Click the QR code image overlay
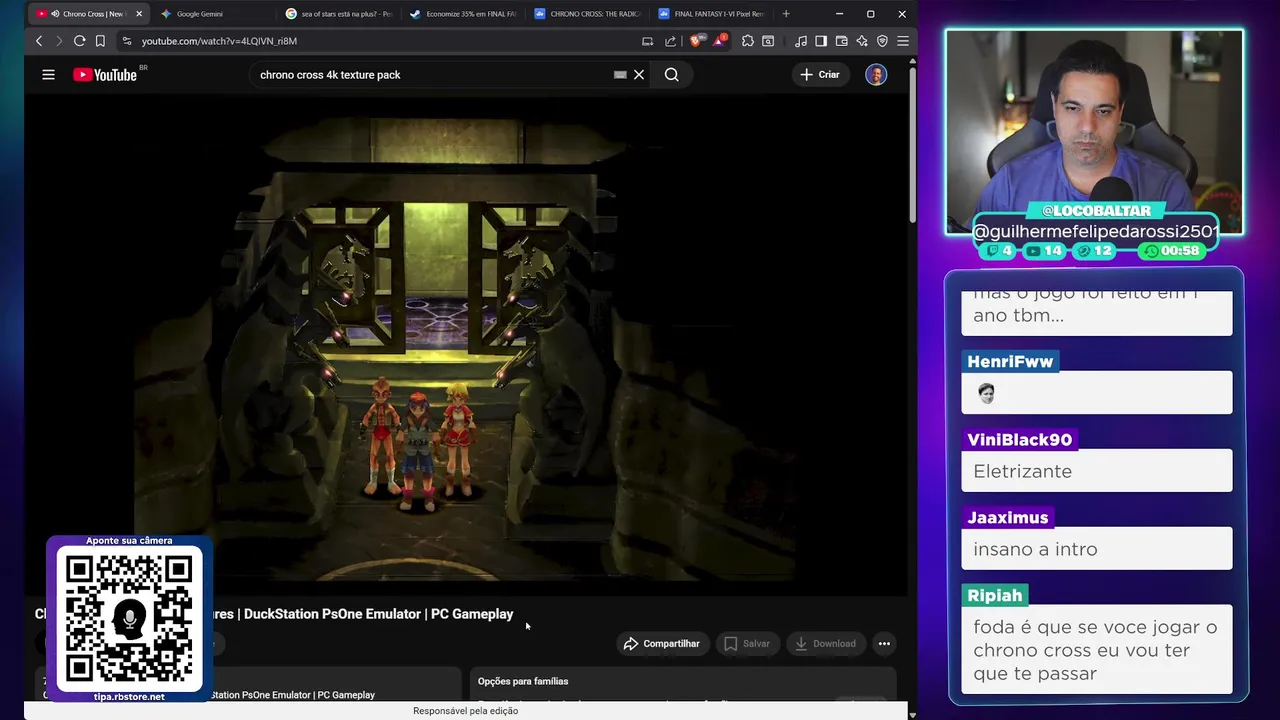 129,619
